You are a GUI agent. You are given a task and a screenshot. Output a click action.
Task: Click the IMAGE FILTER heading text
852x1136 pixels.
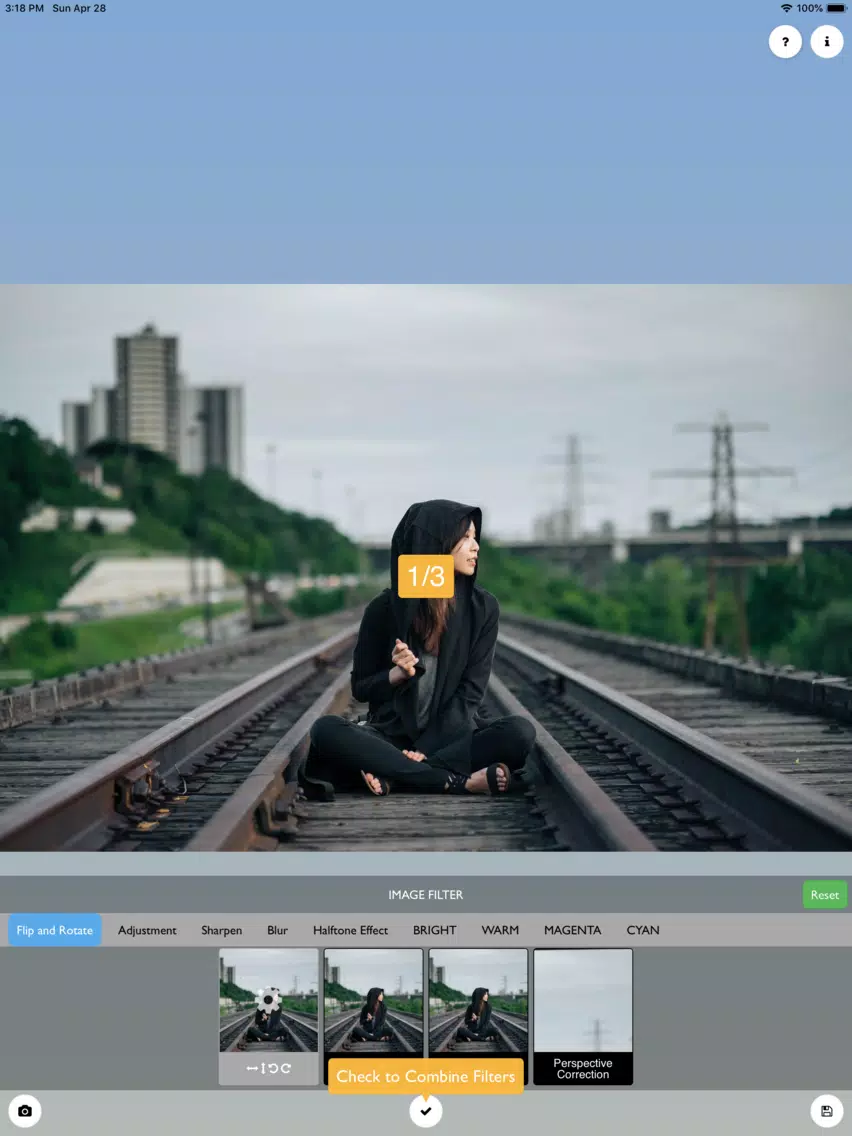(425, 895)
